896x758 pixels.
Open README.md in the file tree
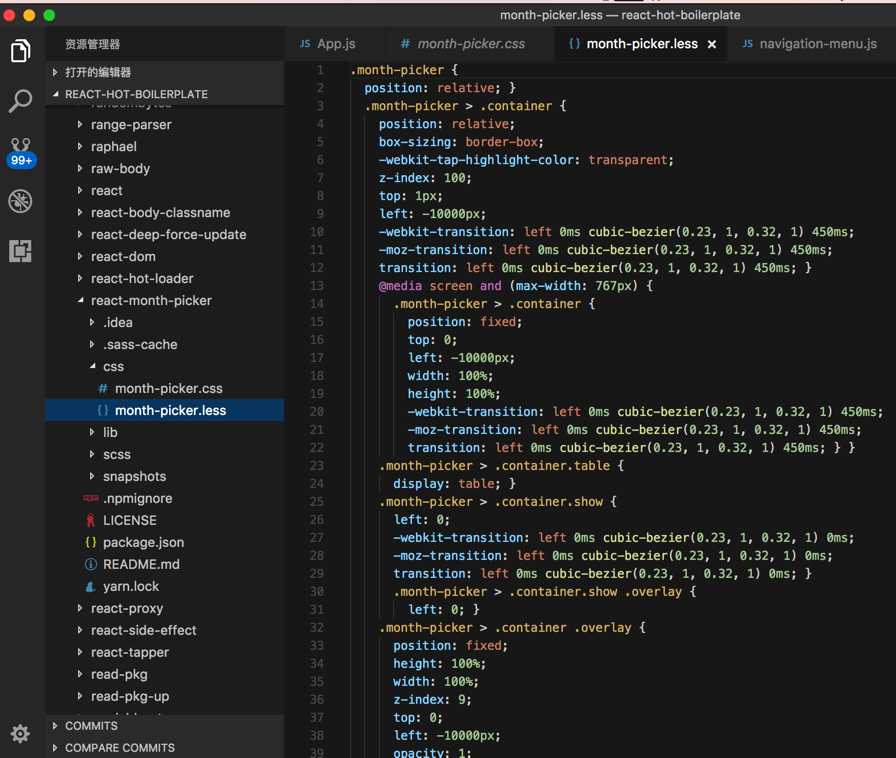click(141, 564)
